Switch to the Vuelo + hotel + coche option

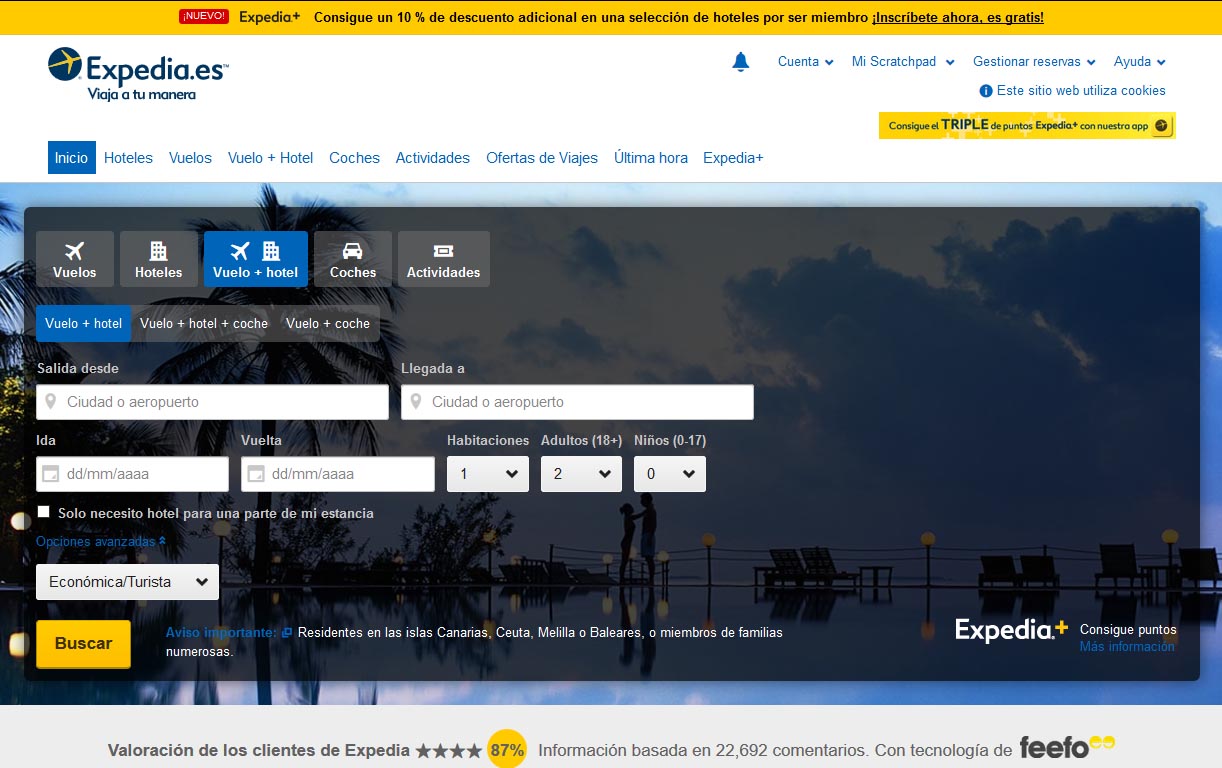coord(203,323)
